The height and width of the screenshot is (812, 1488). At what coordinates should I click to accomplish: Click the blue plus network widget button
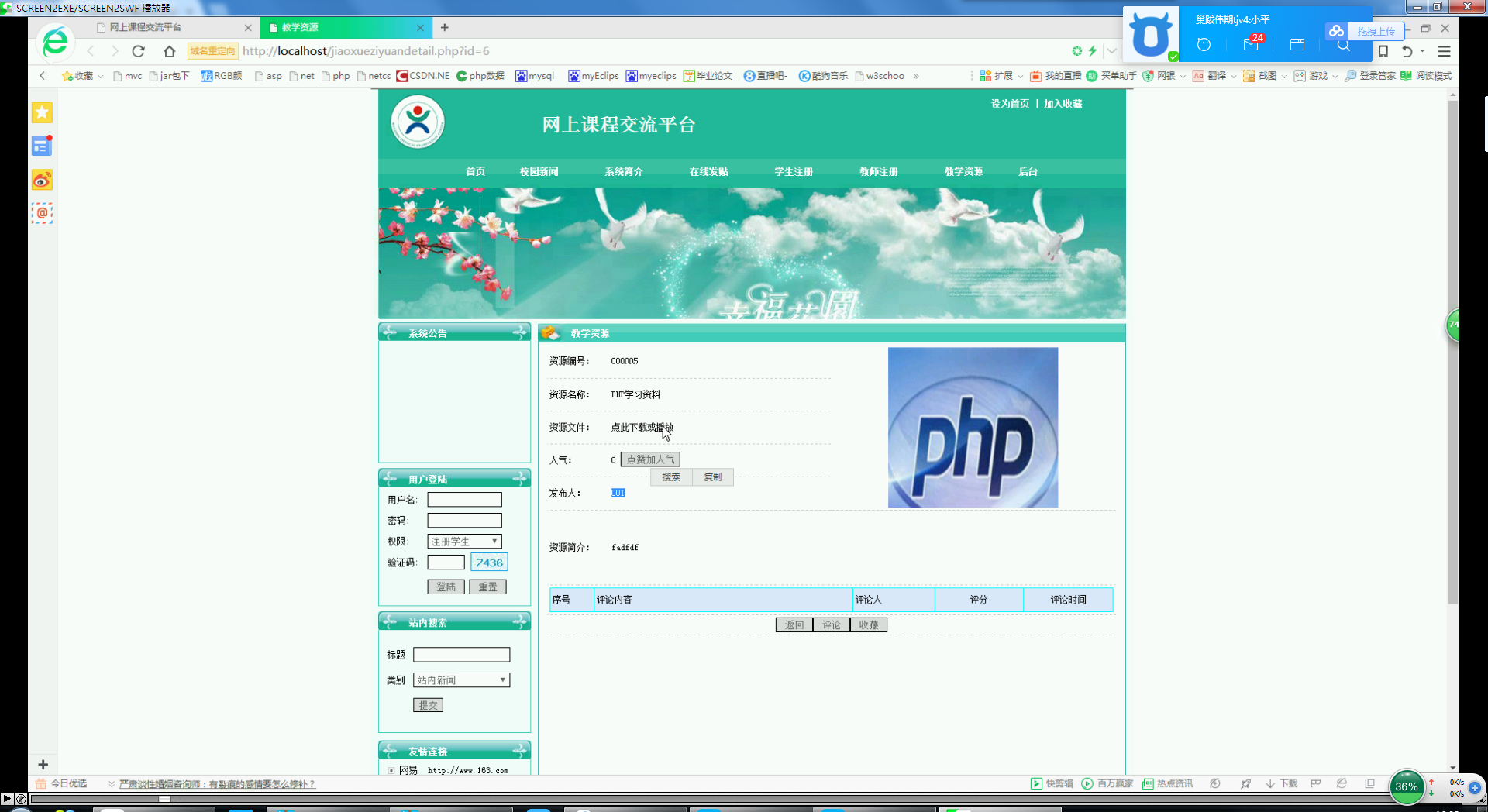(x=1474, y=788)
